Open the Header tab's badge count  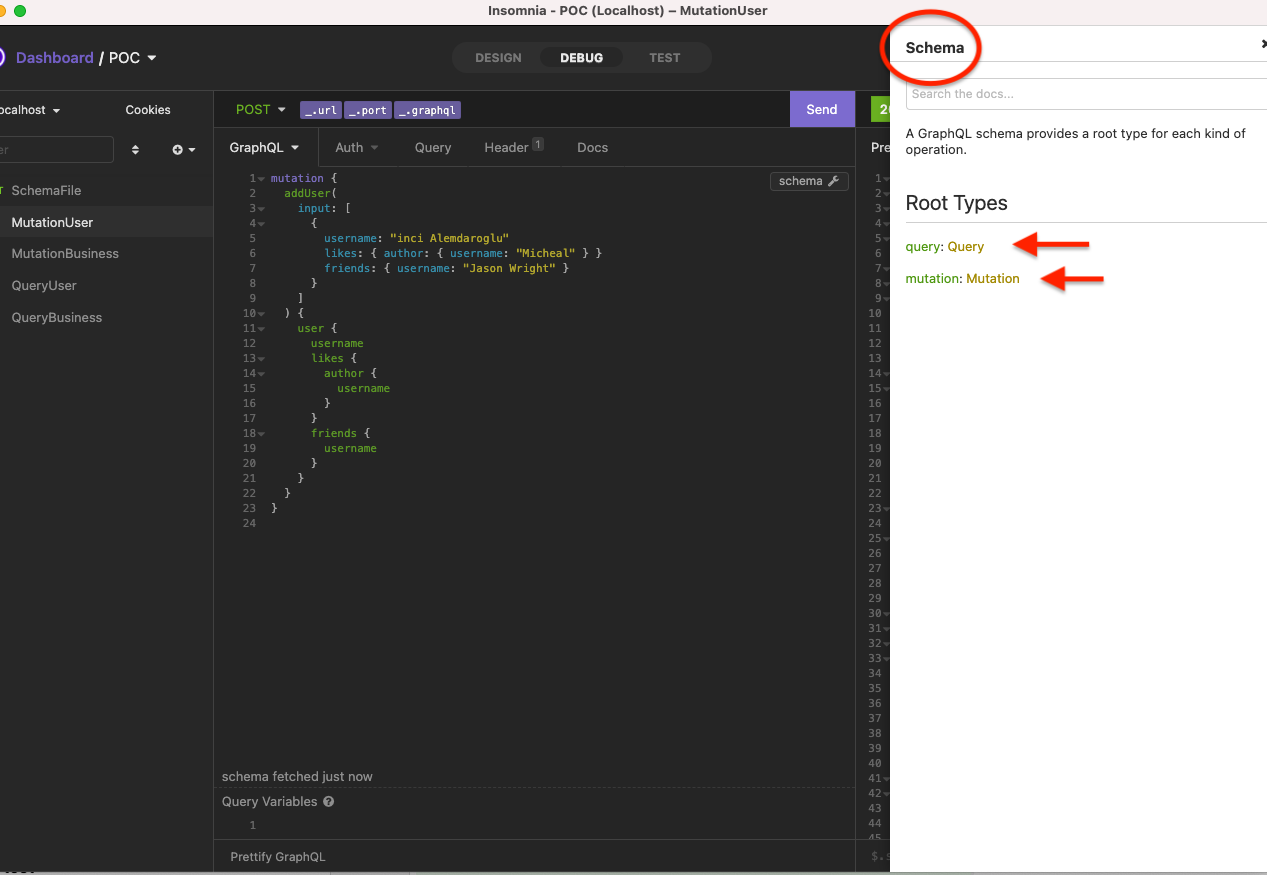(x=536, y=142)
